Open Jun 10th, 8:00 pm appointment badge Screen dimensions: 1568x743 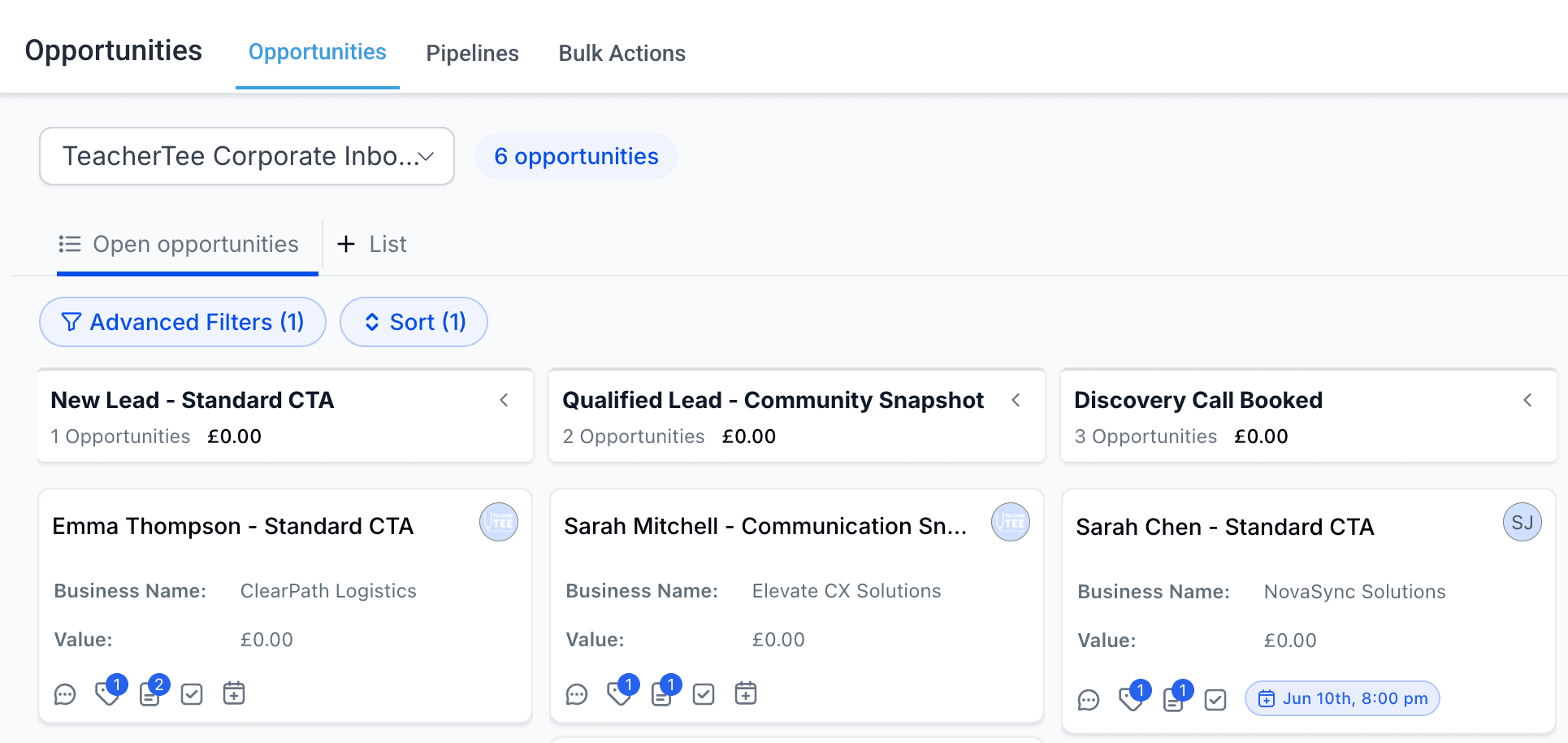(x=1342, y=698)
